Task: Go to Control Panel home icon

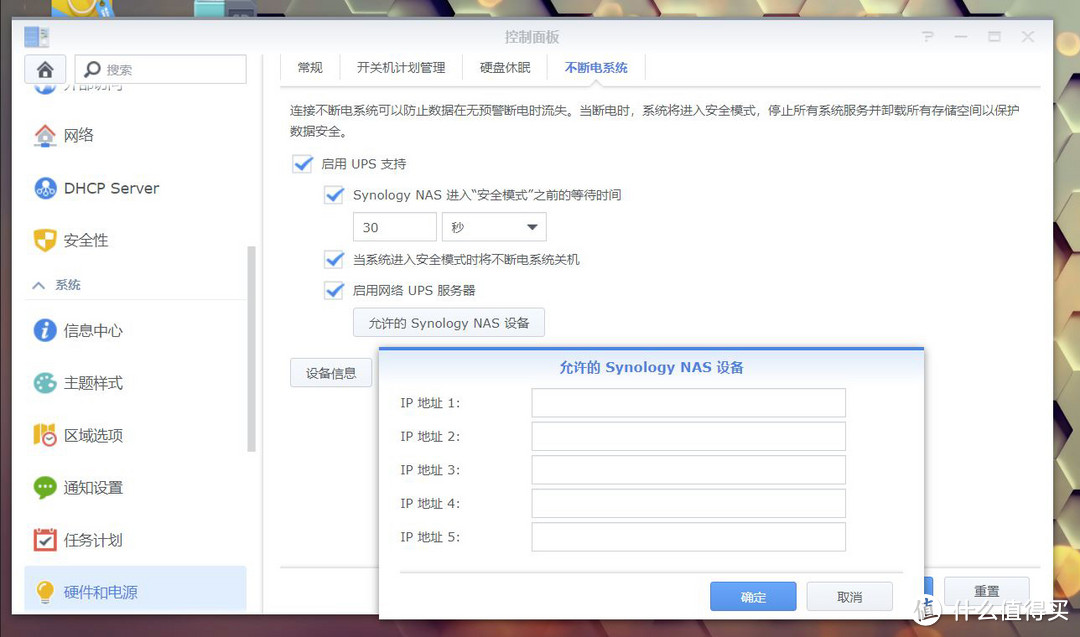Action: [45, 69]
